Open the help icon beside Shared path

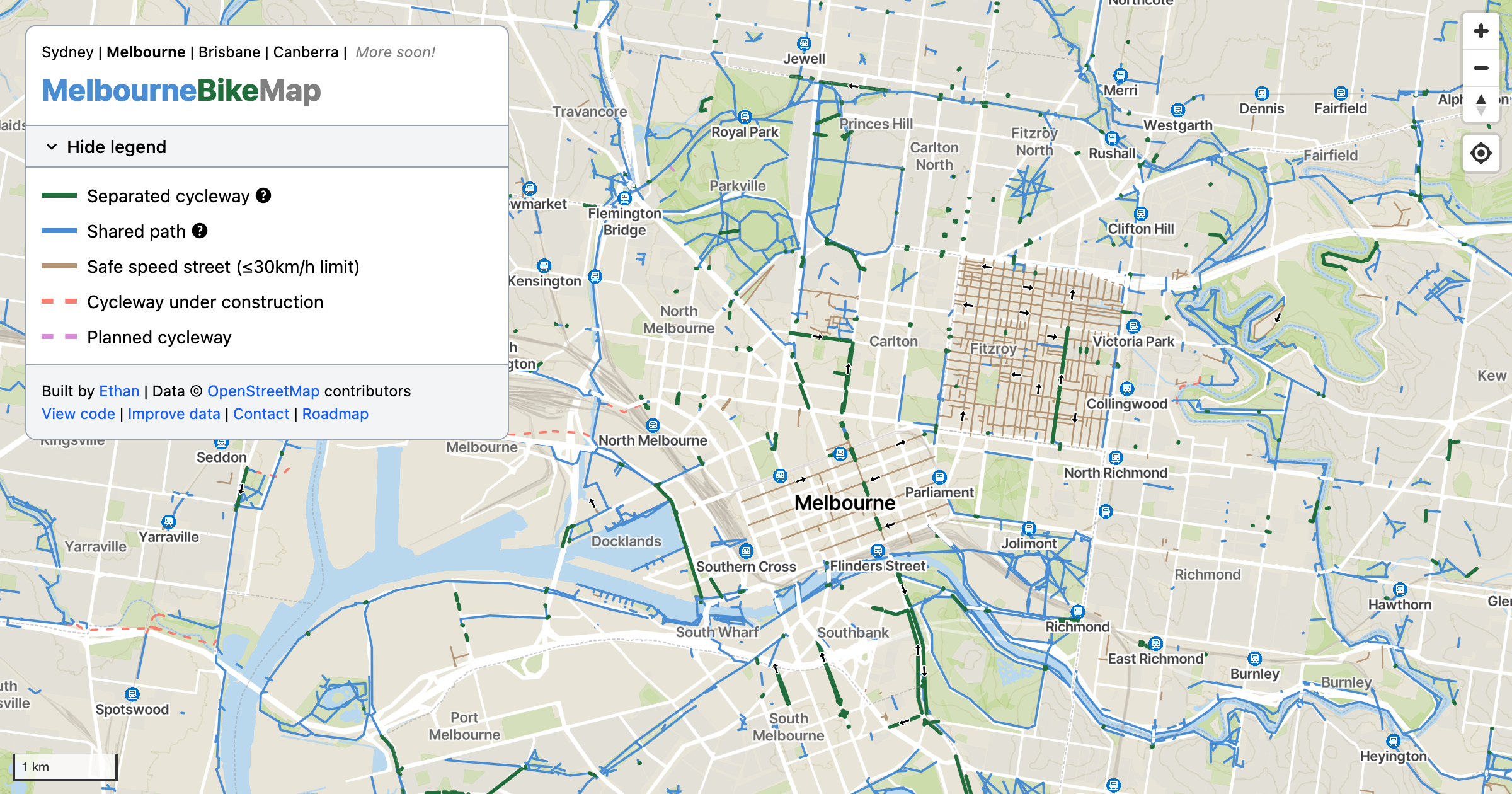(x=200, y=231)
